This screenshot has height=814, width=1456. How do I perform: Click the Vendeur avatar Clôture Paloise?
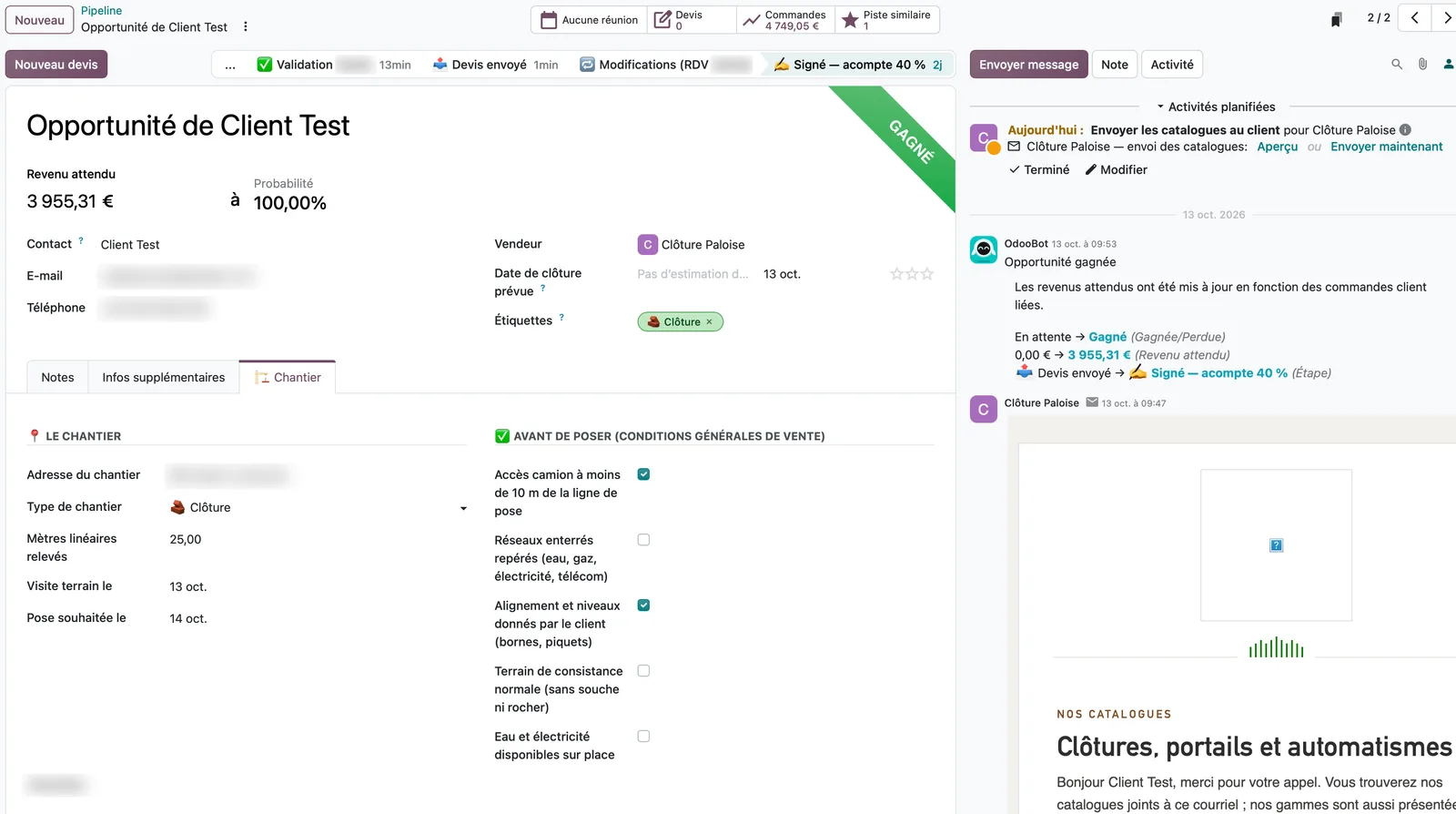(648, 245)
